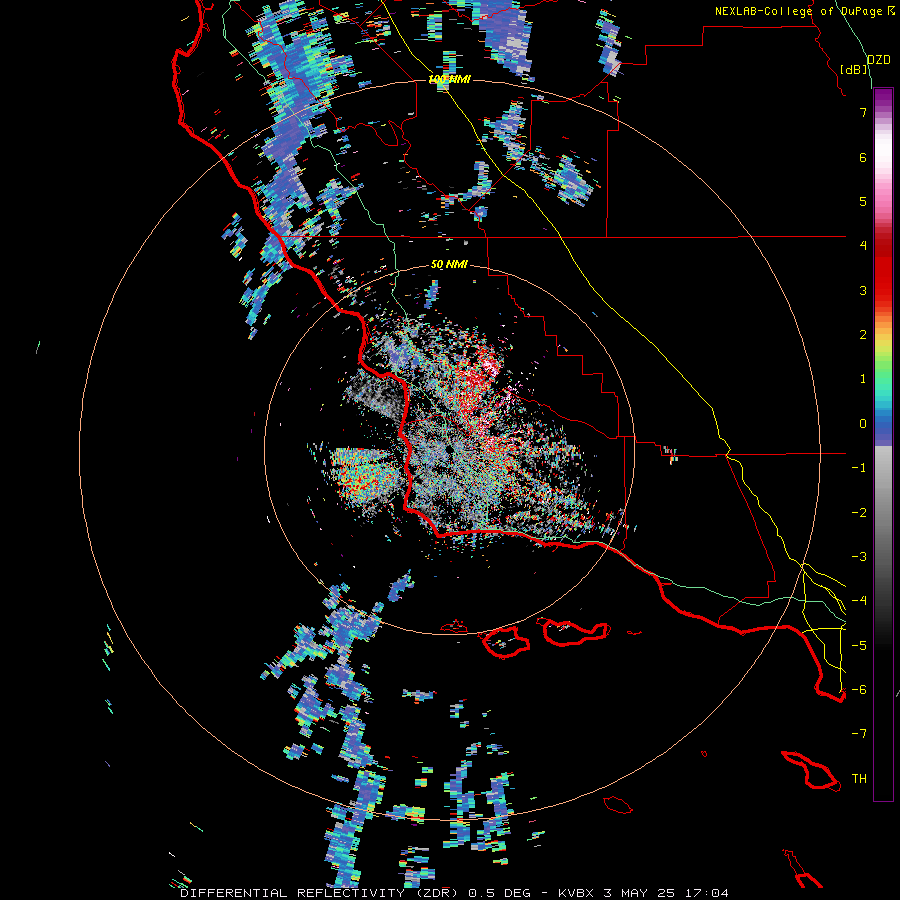Click the TH threshold label on legend
The height and width of the screenshot is (900, 900).
[859, 779]
